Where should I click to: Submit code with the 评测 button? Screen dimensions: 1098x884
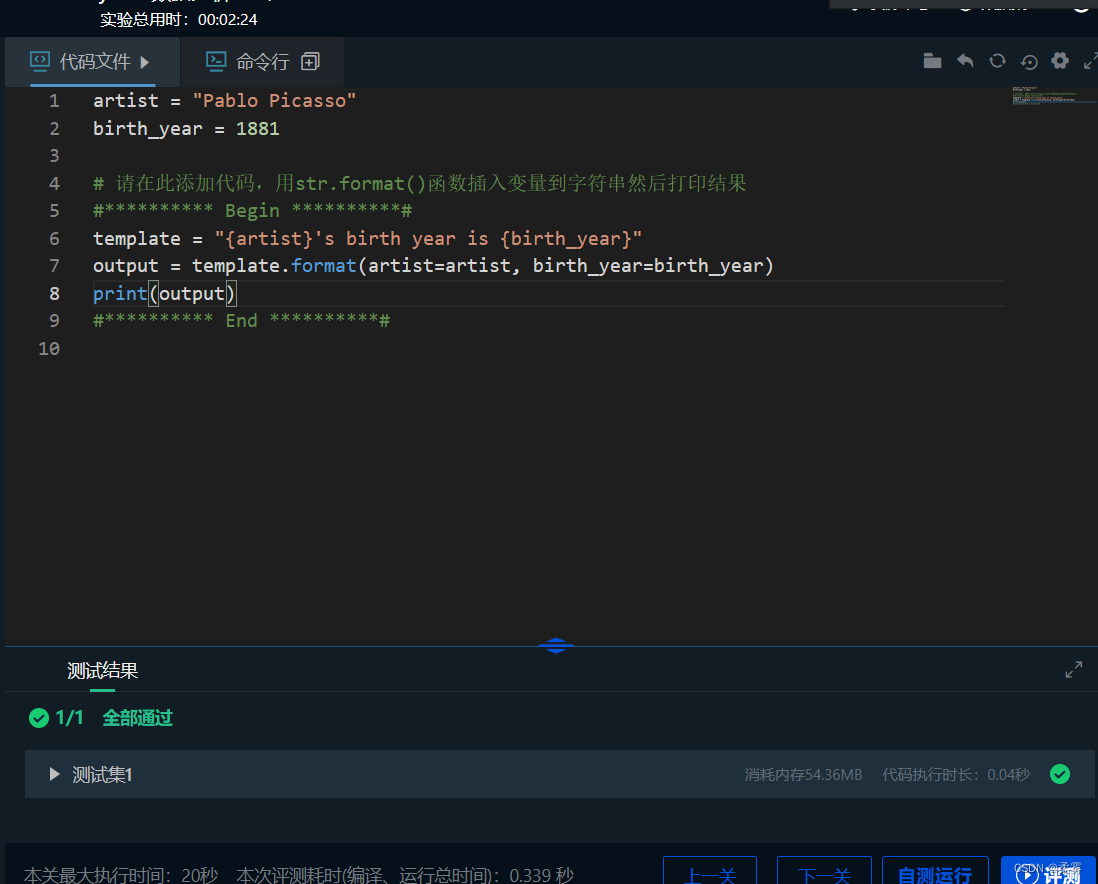[1049, 874]
